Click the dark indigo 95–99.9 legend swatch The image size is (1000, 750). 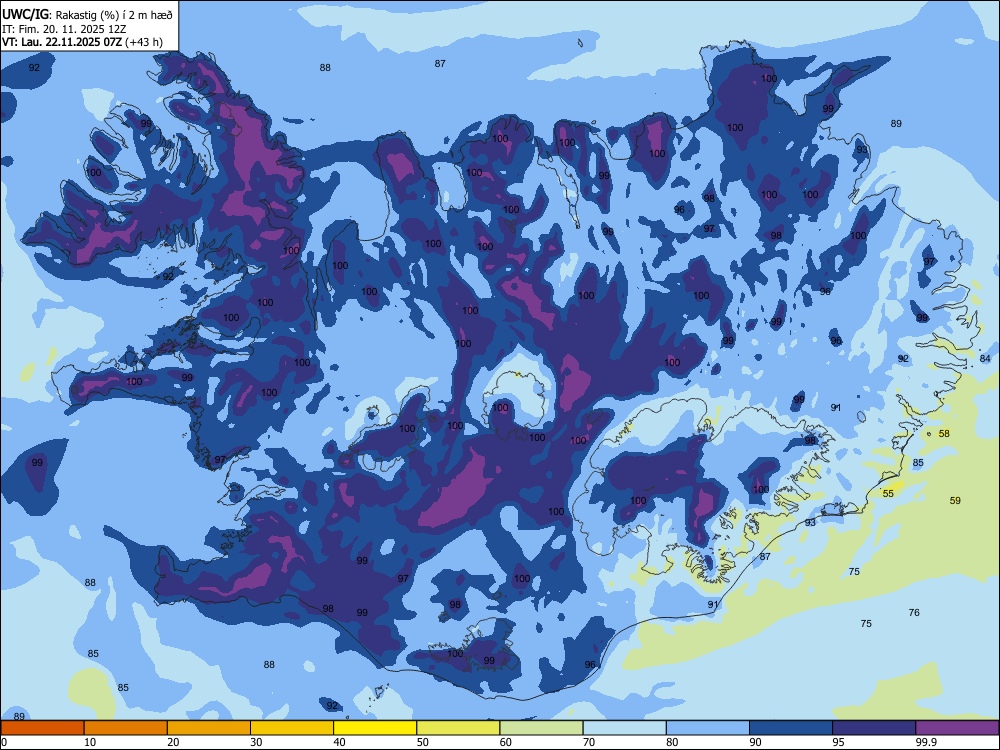click(x=874, y=728)
